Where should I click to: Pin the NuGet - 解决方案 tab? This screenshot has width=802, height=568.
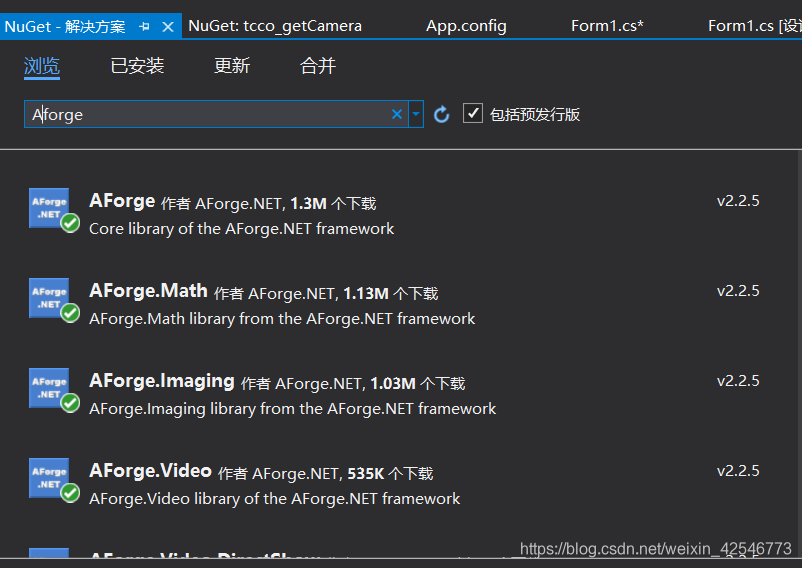[x=144, y=26]
